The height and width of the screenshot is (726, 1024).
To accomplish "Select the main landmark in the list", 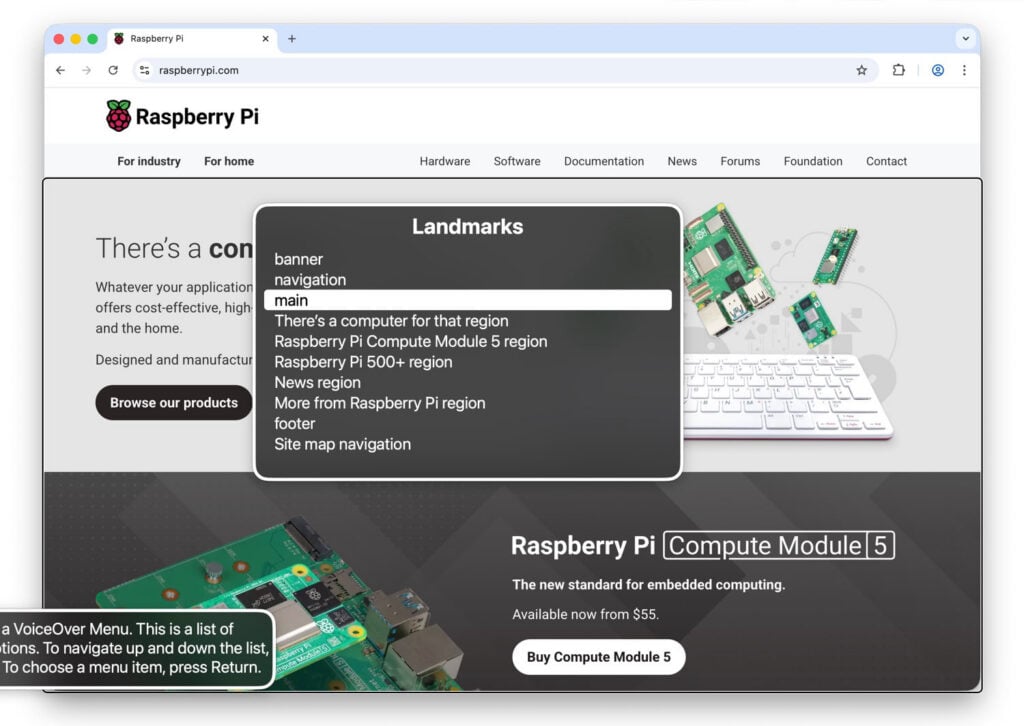I will (x=467, y=300).
